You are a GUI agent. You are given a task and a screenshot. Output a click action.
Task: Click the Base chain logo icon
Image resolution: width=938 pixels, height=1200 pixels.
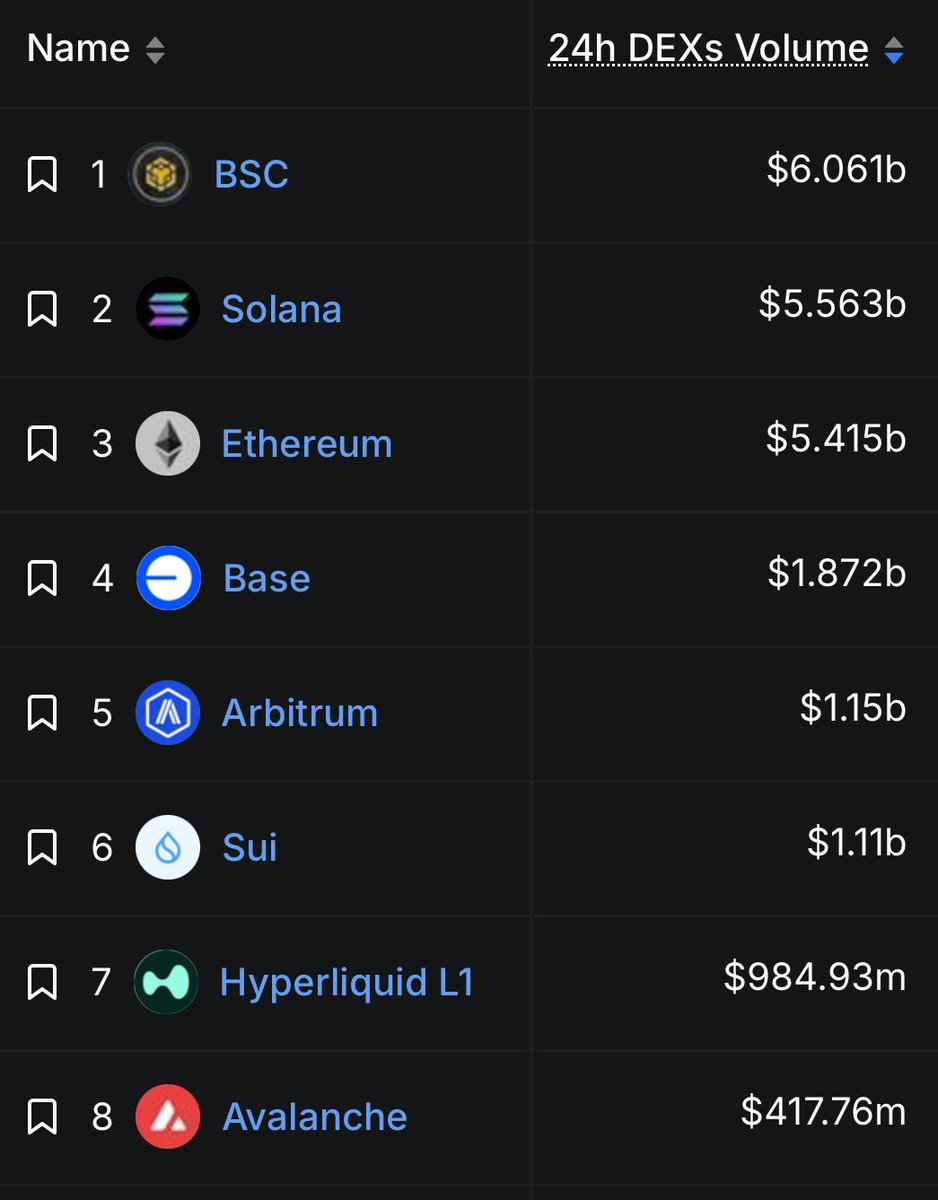click(x=168, y=578)
